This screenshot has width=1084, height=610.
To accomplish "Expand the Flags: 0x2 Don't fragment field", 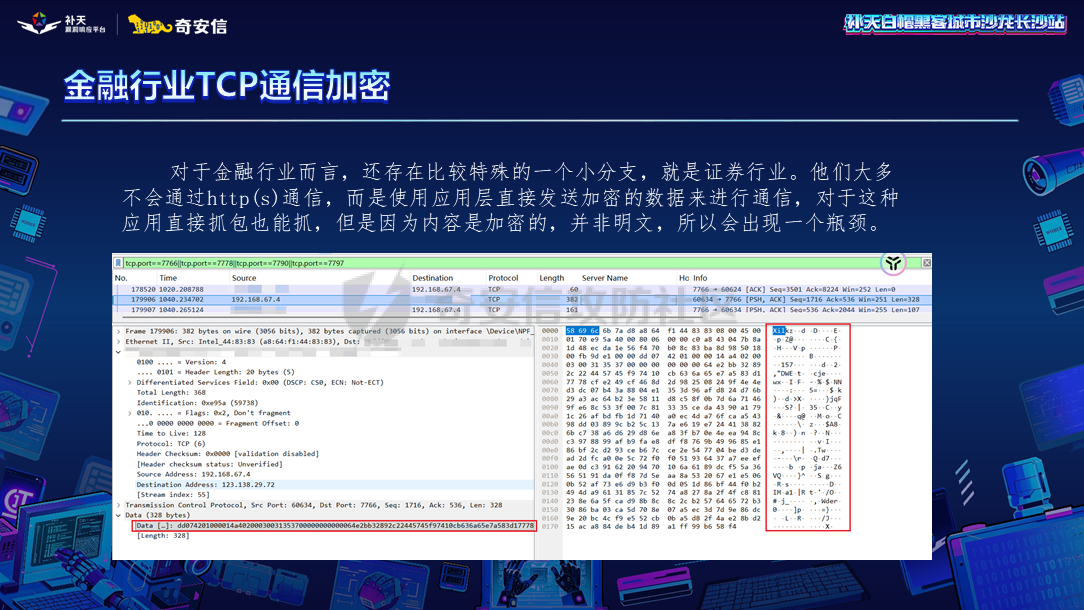I will (129, 413).
